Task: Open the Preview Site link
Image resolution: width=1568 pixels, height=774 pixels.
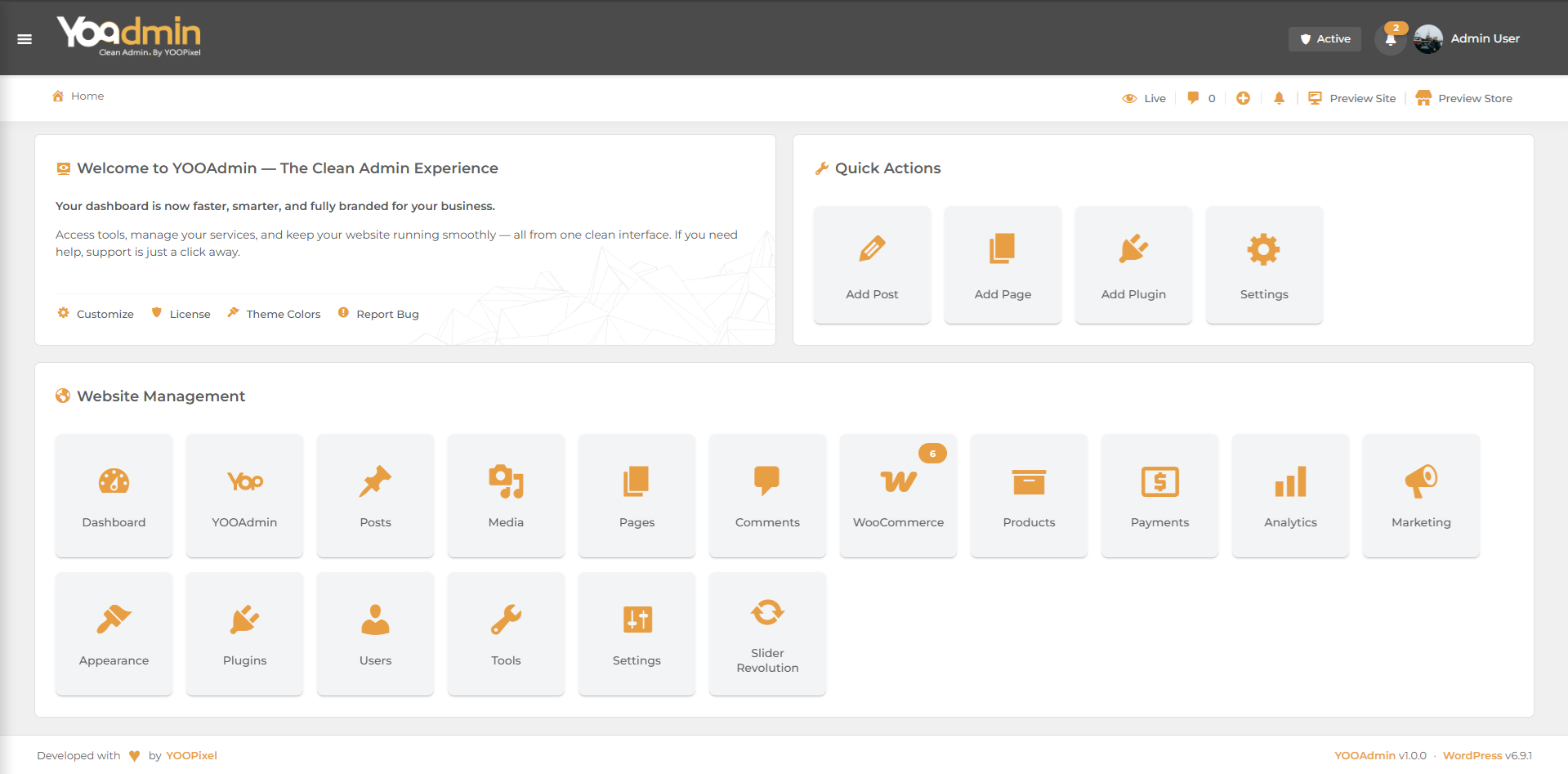Action: coord(1352,98)
